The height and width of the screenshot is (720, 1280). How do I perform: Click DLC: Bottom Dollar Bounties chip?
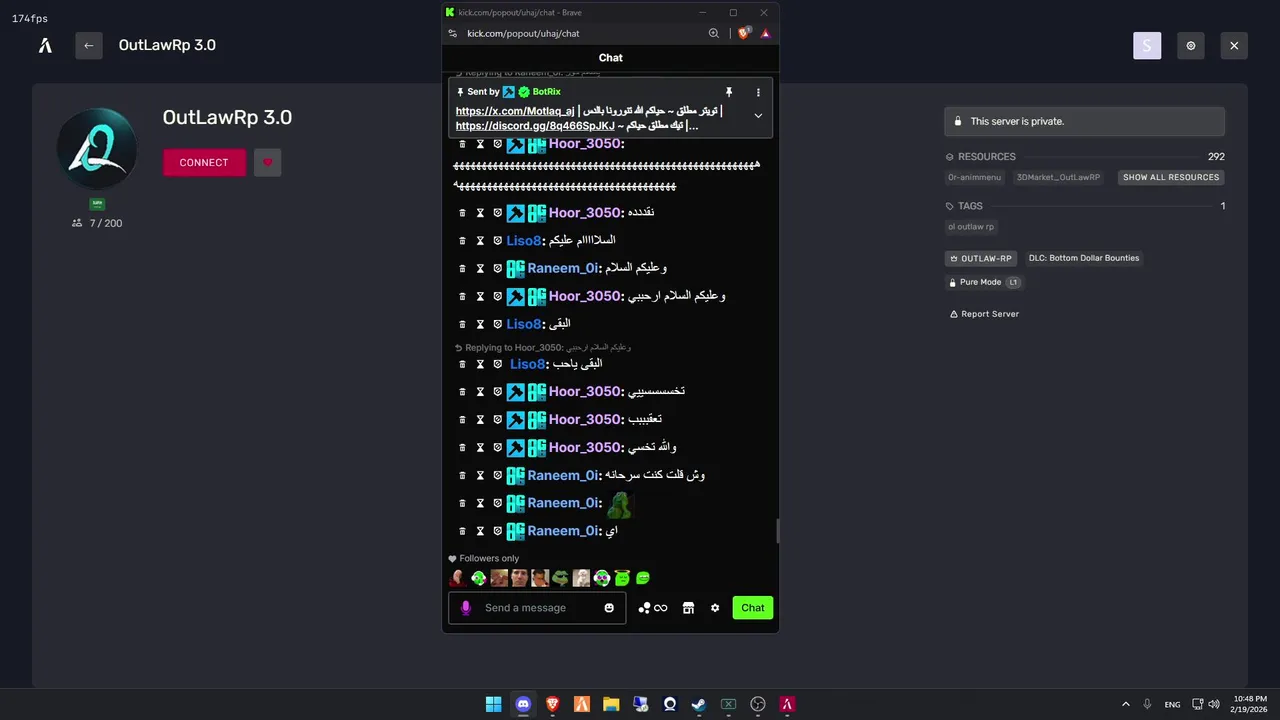(x=1084, y=258)
